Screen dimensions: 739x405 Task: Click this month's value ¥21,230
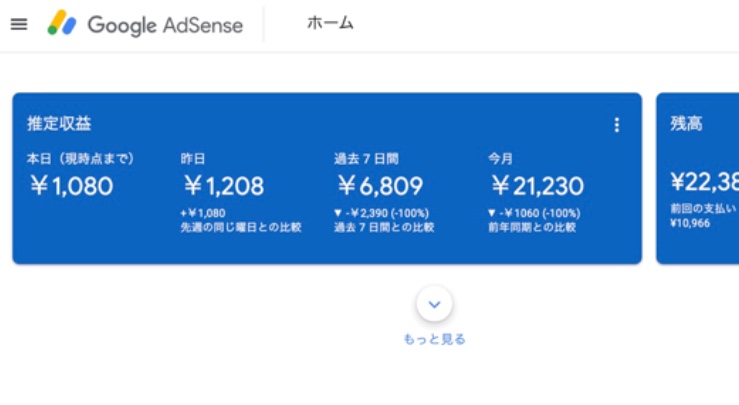coord(537,186)
